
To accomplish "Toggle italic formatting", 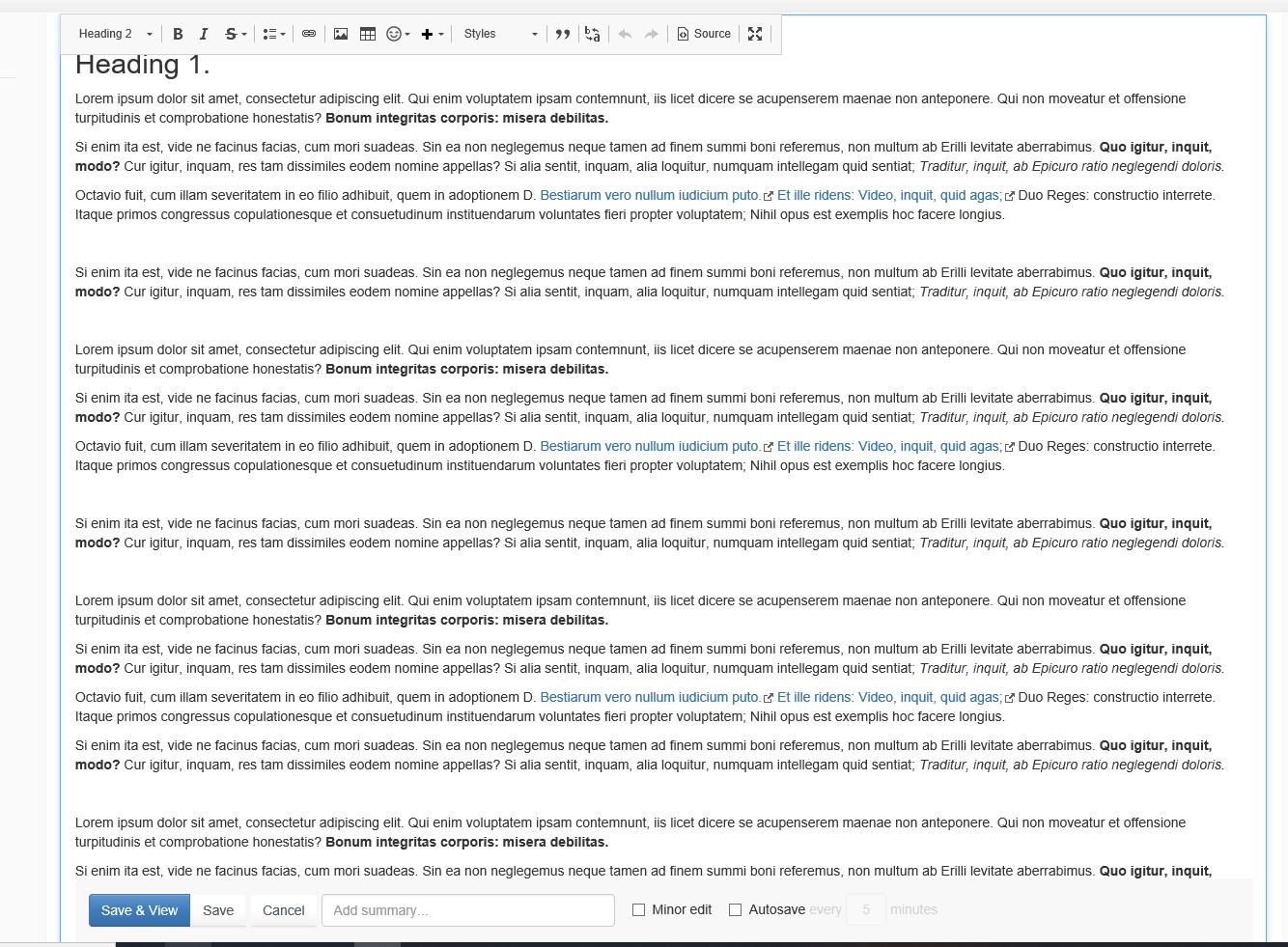I will (x=204, y=34).
